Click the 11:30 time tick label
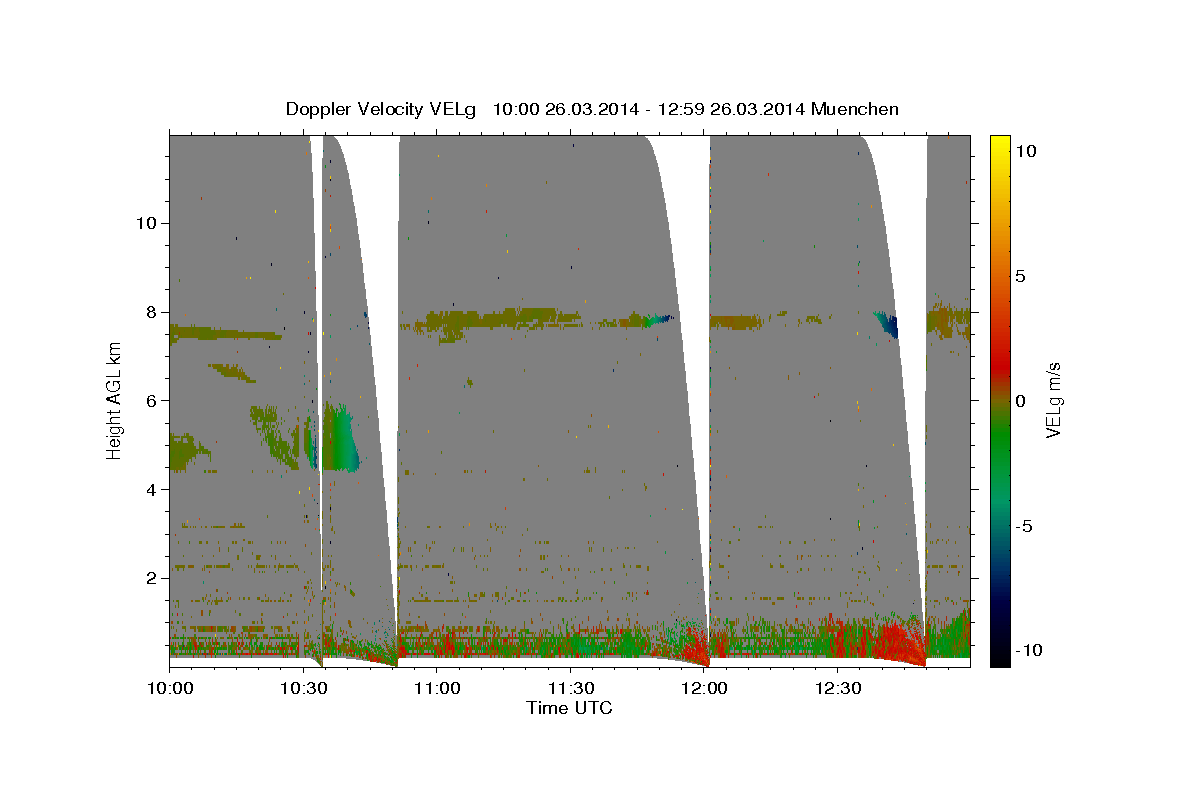The image size is (1200, 800). coord(569,689)
